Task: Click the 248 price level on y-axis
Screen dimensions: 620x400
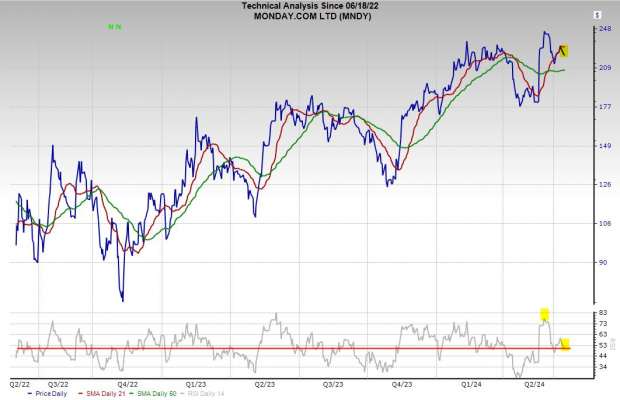Action: point(604,29)
